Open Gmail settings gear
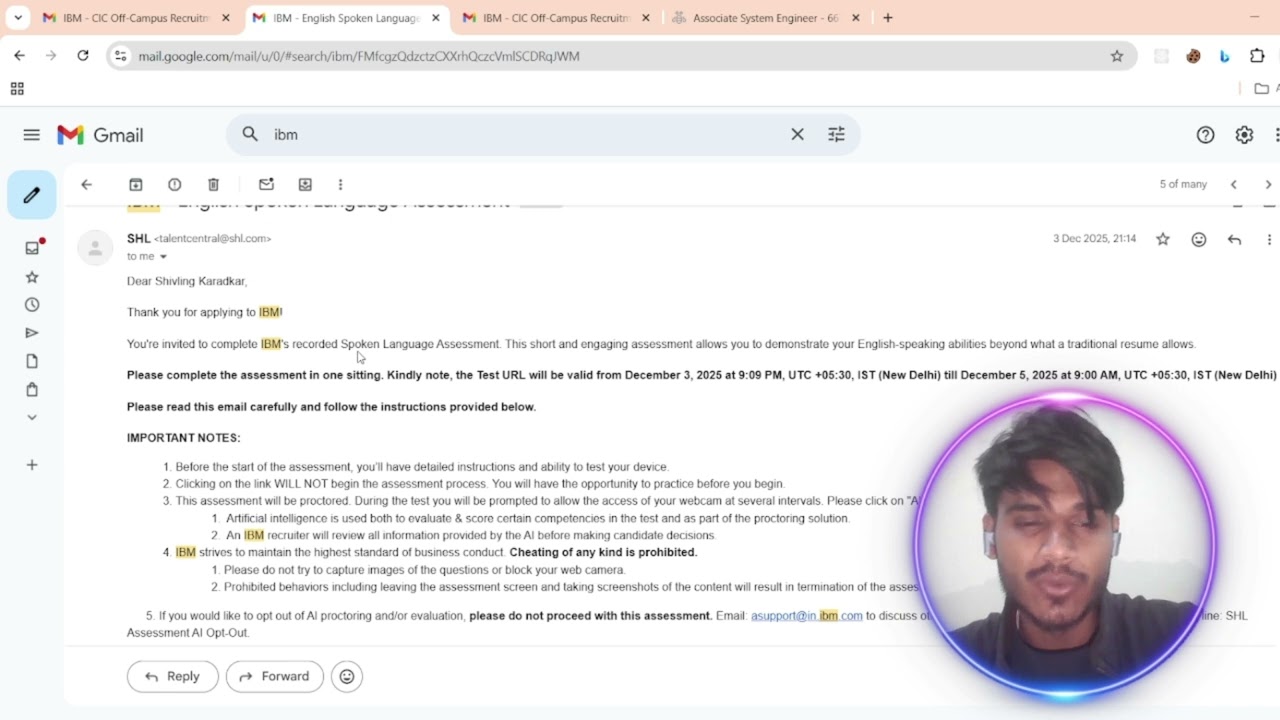Image resolution: width=1280 pixels, height=720 pixels. point(1244,135)
